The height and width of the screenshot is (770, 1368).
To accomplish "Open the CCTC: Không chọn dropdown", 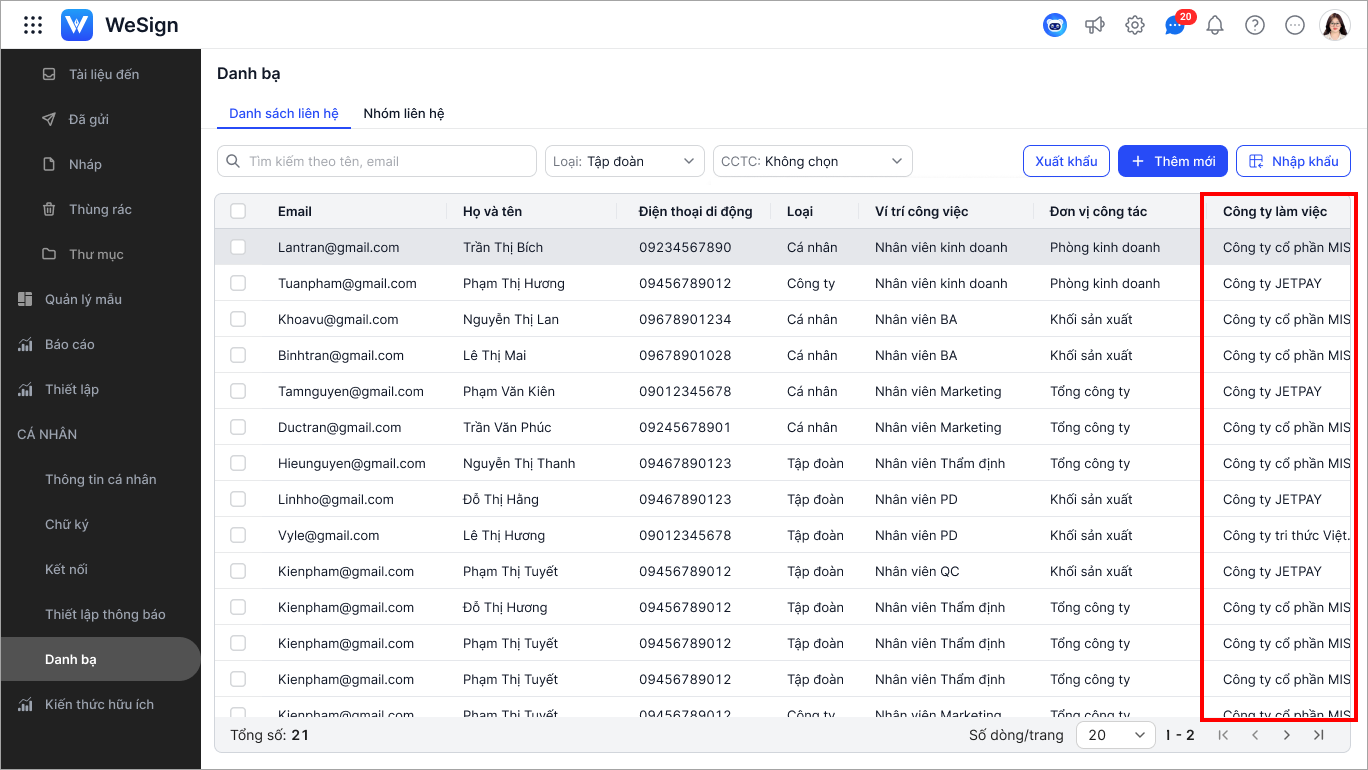I will (812, 161).
